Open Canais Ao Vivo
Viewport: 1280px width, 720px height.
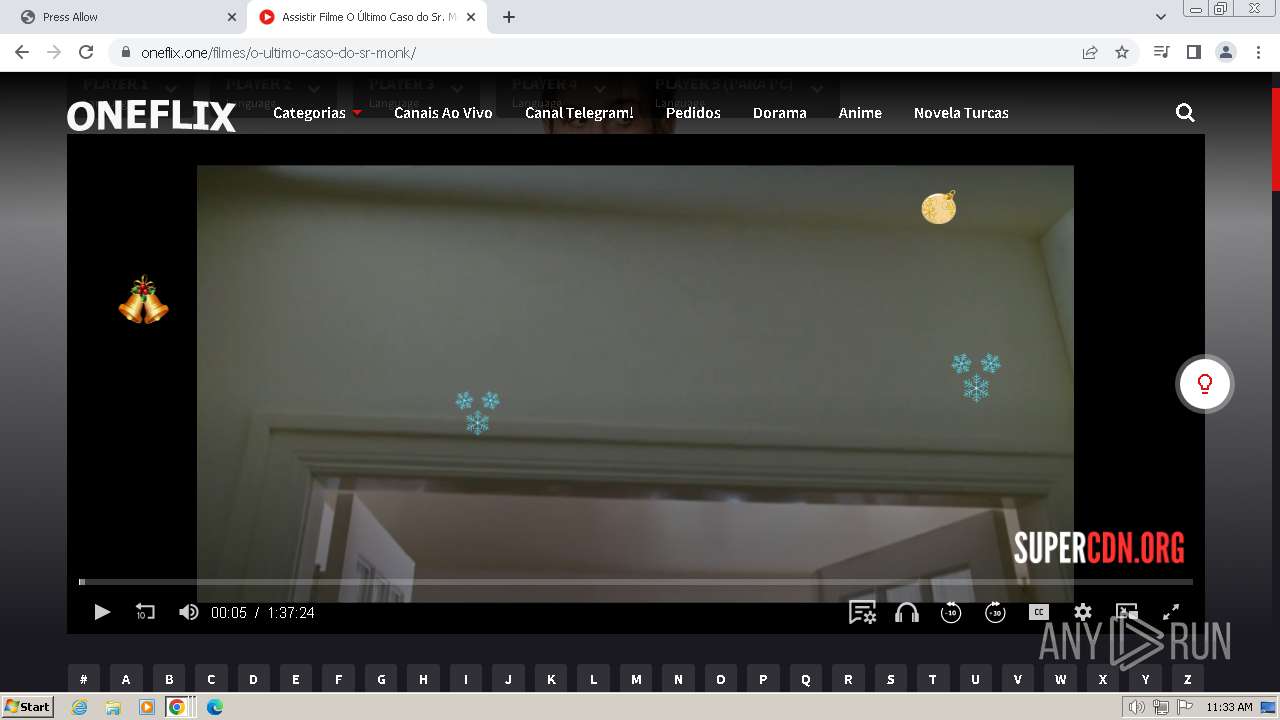(x=443, y=113)
